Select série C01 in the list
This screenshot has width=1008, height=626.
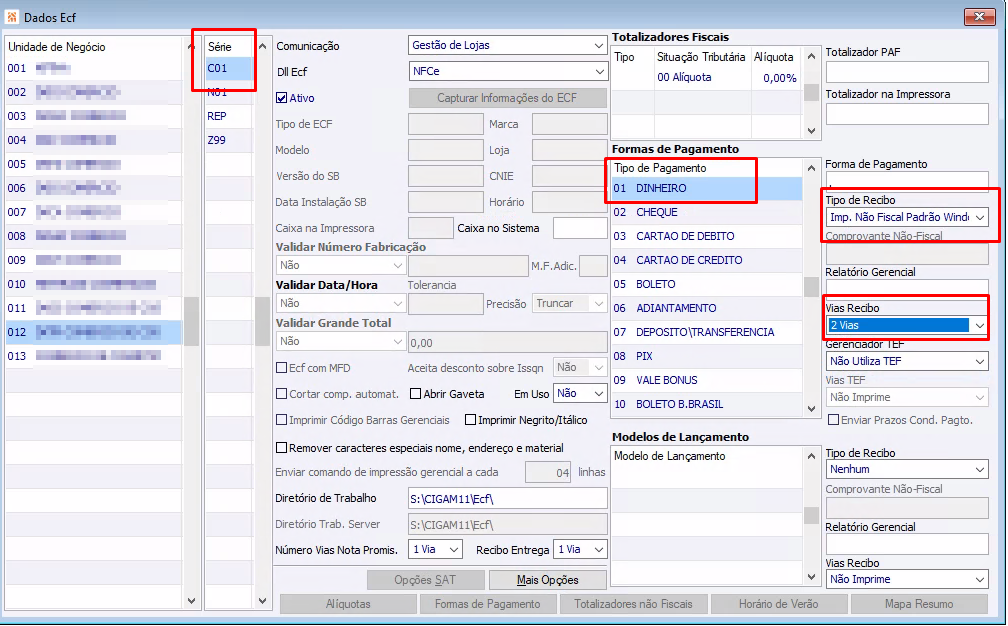pos(229,69)
